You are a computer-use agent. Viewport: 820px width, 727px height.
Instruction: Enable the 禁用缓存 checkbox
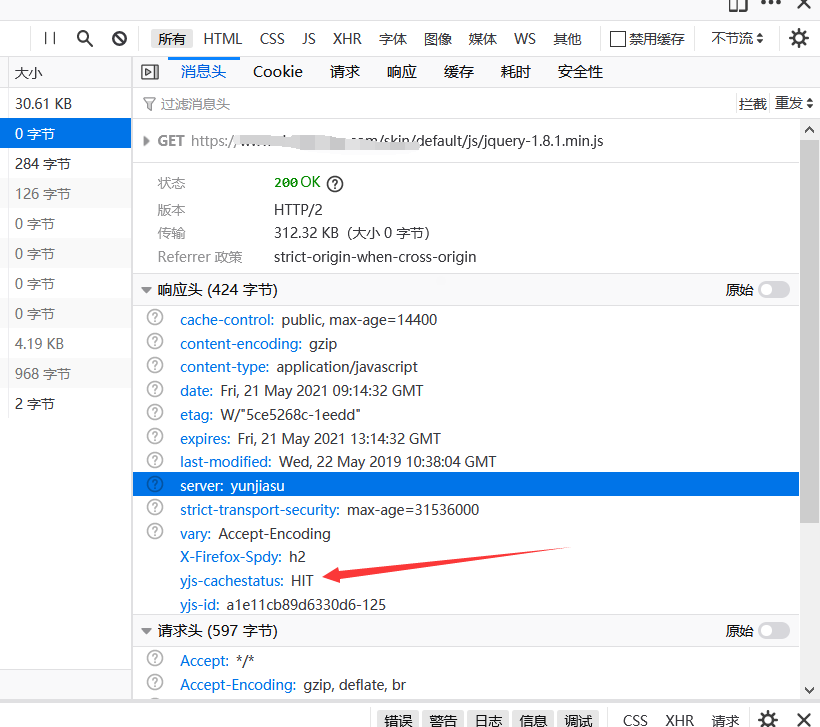(x=618, y=39)
